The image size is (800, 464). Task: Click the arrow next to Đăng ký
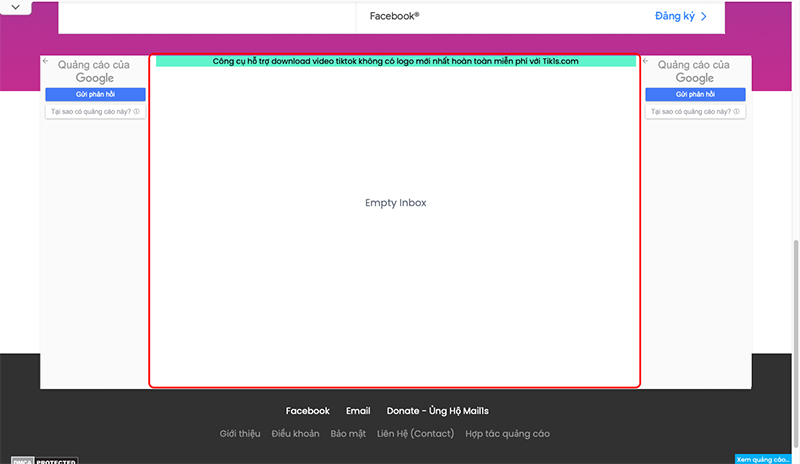[704, 16]
